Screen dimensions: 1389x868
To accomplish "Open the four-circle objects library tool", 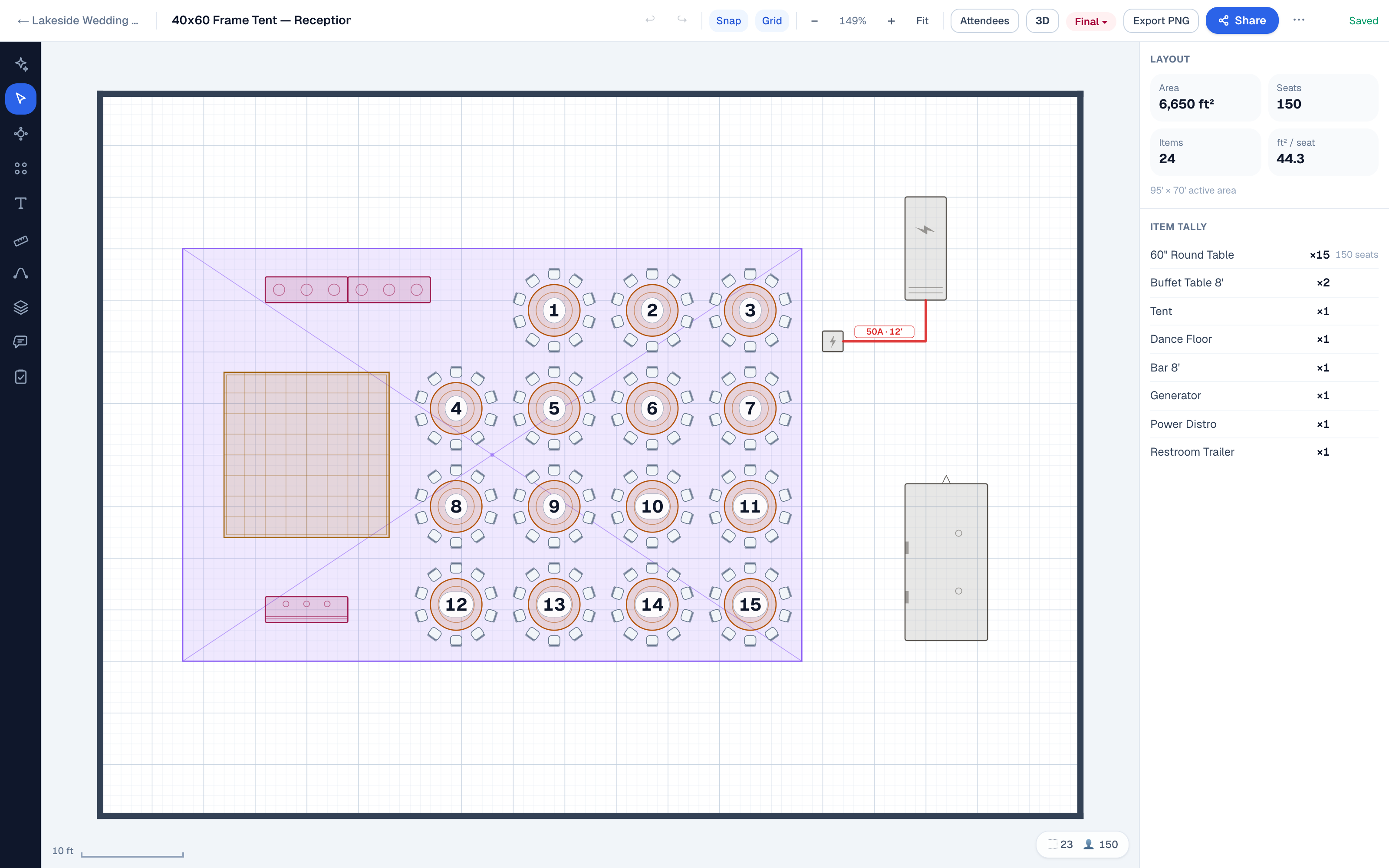I will click(x=21, y=168).
